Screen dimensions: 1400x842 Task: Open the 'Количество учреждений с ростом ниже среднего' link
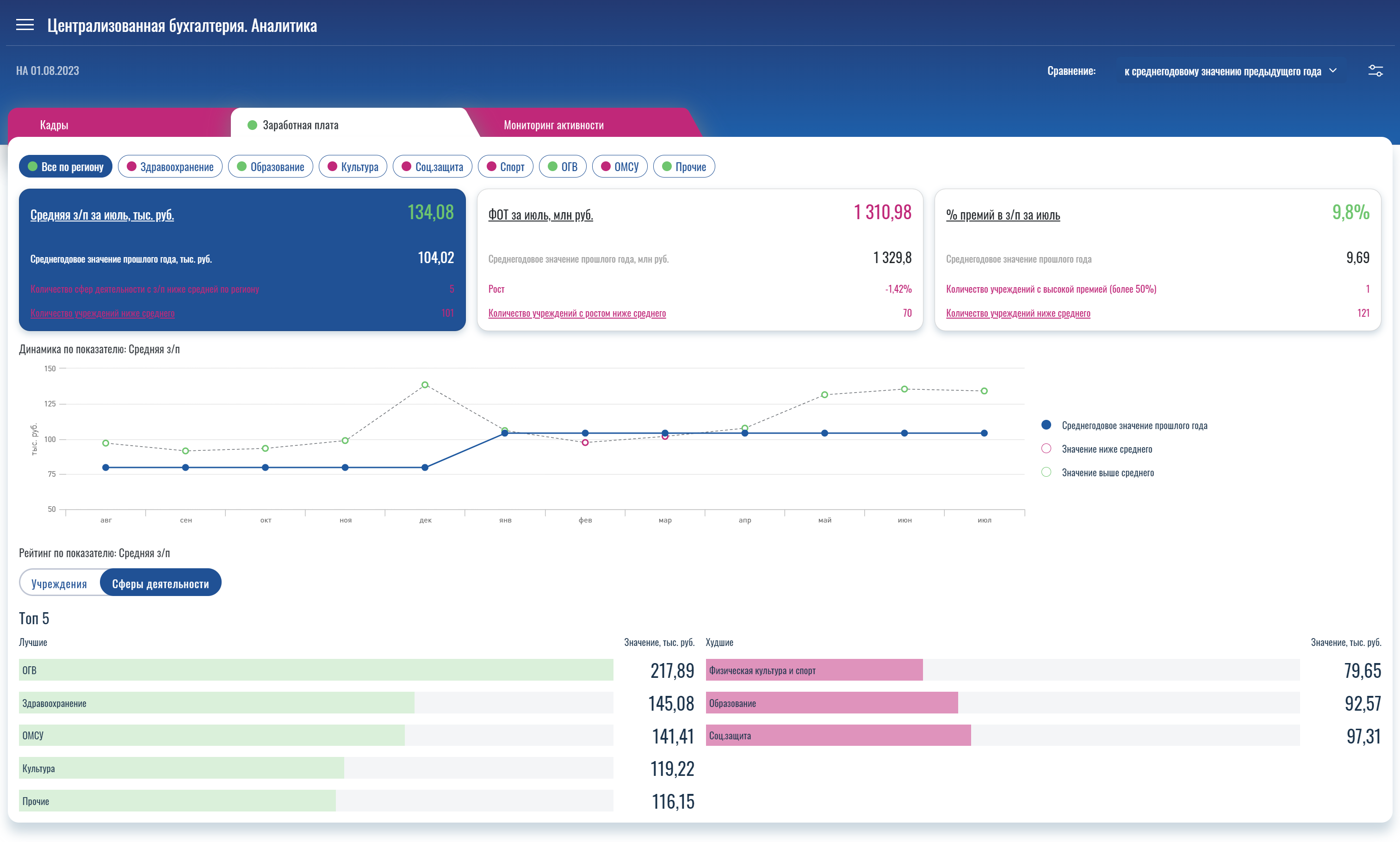pyautogui.click(x=577, y=313)
